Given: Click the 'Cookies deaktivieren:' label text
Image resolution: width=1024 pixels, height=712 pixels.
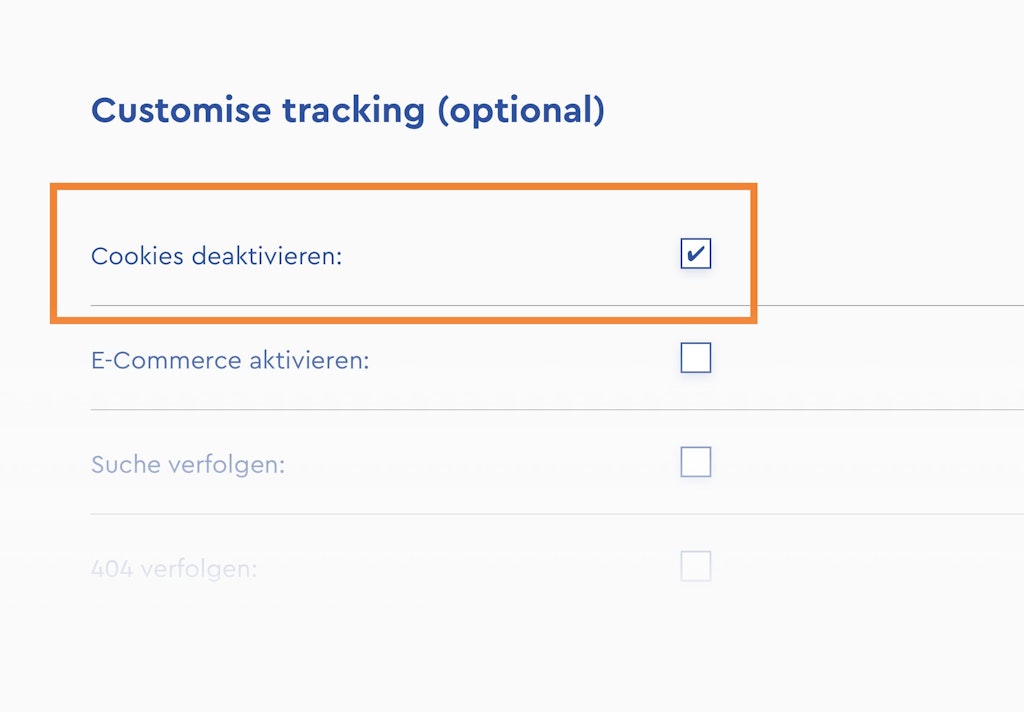Looking at the screenshot, I should click(216, 256).
